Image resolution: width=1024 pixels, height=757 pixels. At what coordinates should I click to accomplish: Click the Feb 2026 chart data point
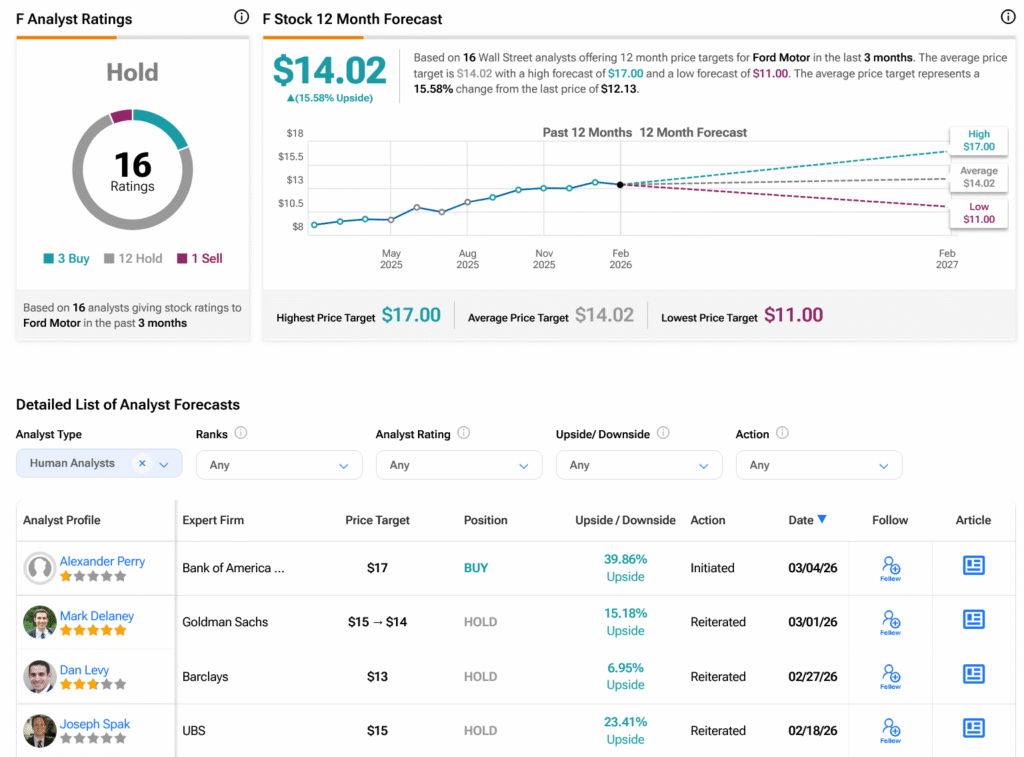pyautogui.click(x=620, y=185)
